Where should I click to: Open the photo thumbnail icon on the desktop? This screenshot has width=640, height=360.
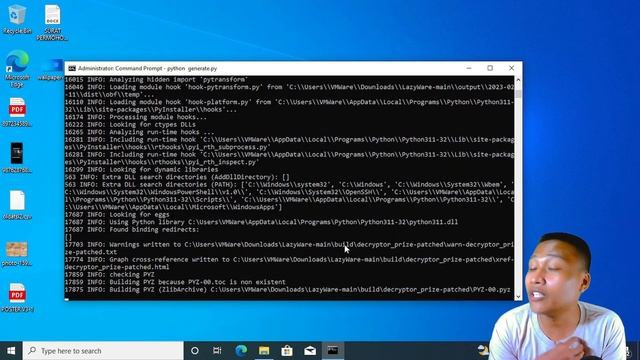coord(17,253)
